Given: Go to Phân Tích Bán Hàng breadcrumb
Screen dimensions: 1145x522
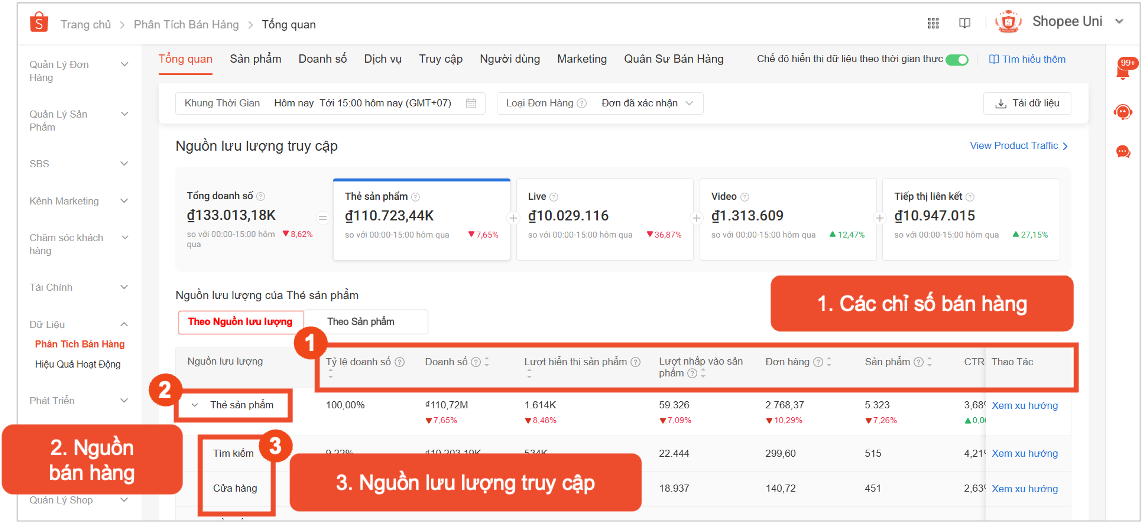Looking at the screenshot, I should click(x=186, y=24).
